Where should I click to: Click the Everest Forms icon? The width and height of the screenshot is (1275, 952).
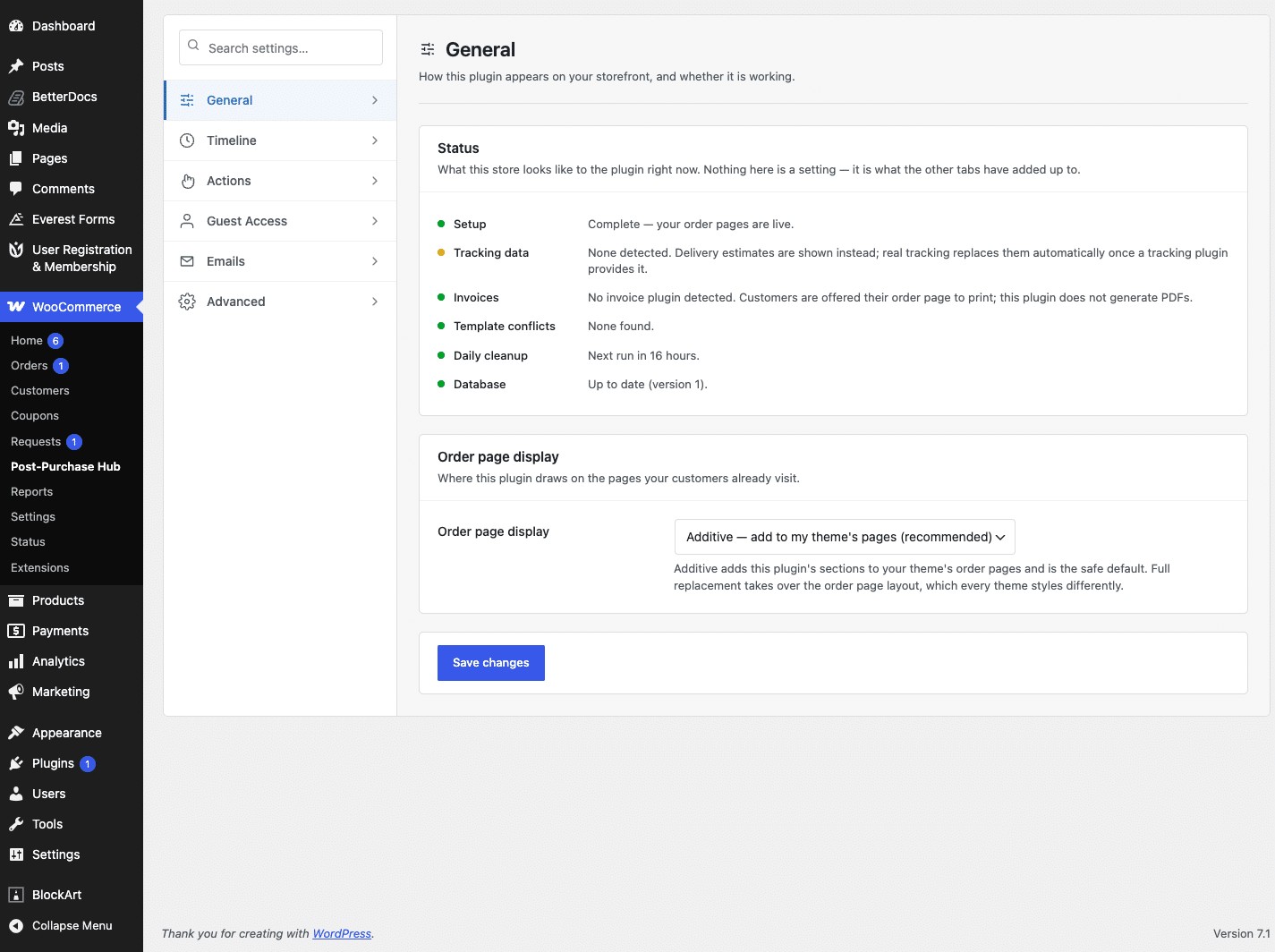coord(16,219)
